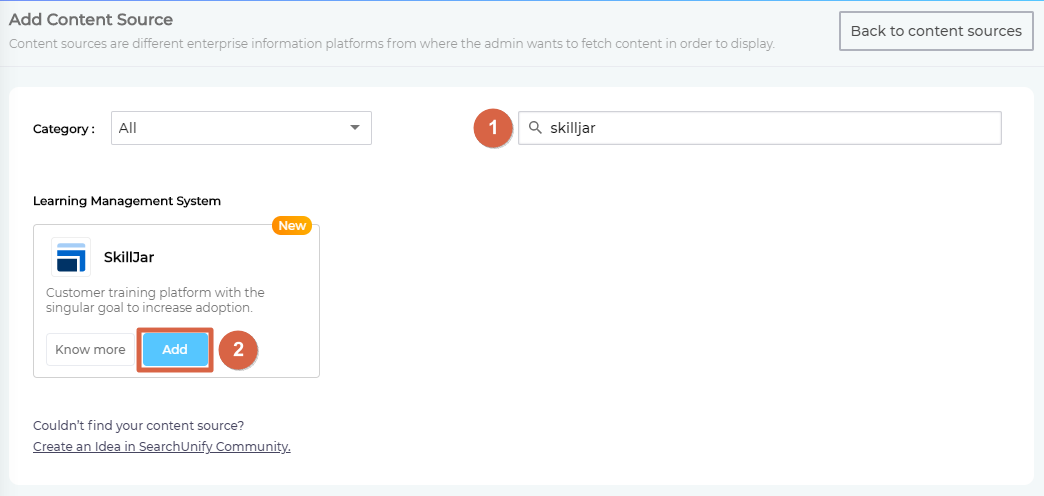Click the red step 1 marker
1044x496 pixels.
pos(493,128)
